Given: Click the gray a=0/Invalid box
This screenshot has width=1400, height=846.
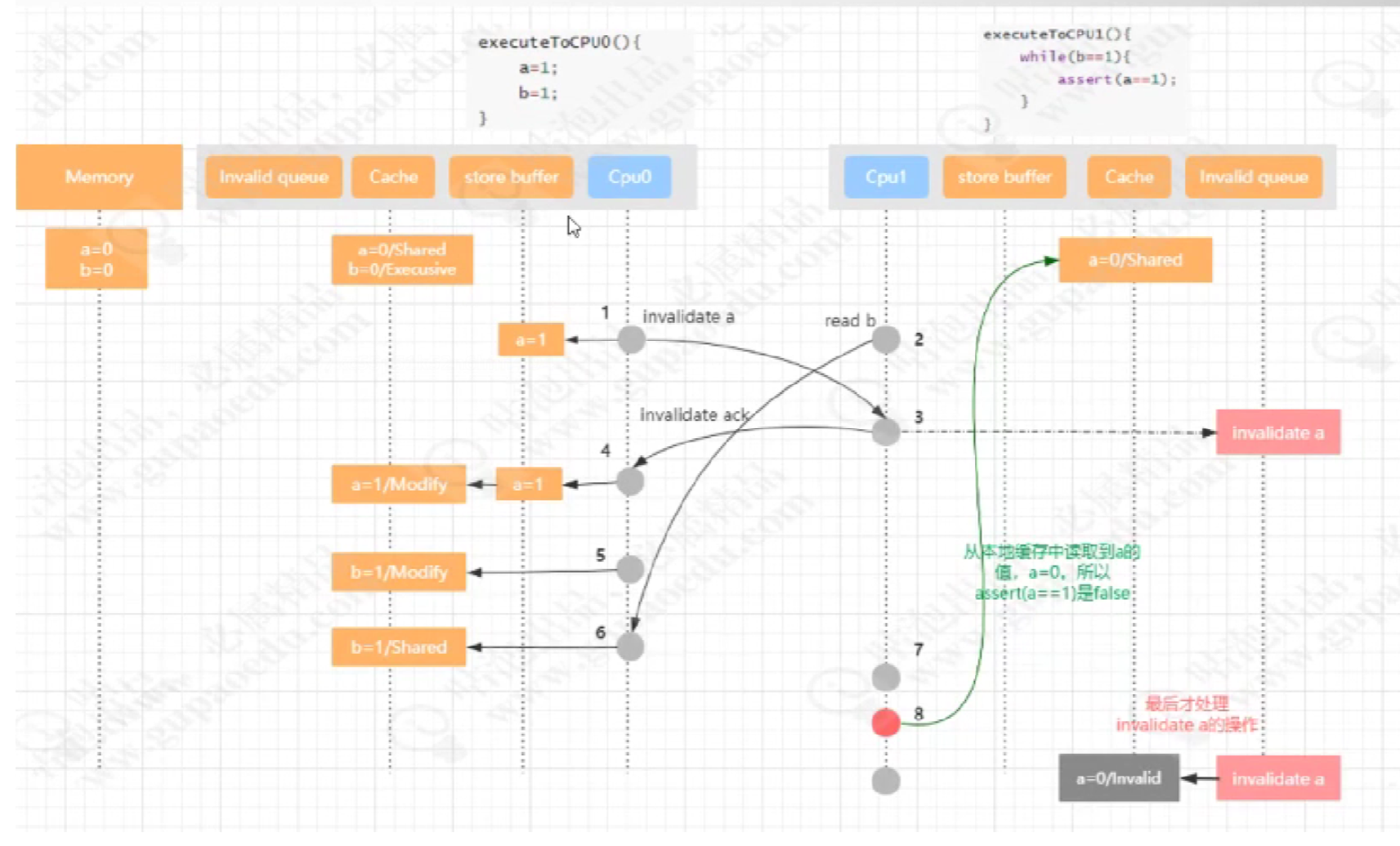Looking at the screenshot, I should click(x=1119, y=778).
